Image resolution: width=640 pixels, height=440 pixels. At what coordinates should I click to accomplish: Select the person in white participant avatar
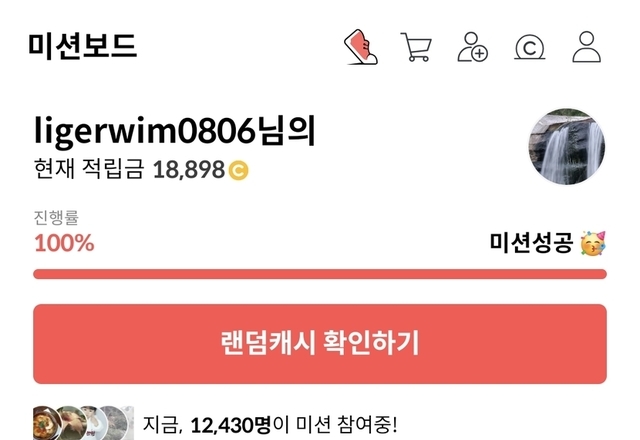(92, 423)
